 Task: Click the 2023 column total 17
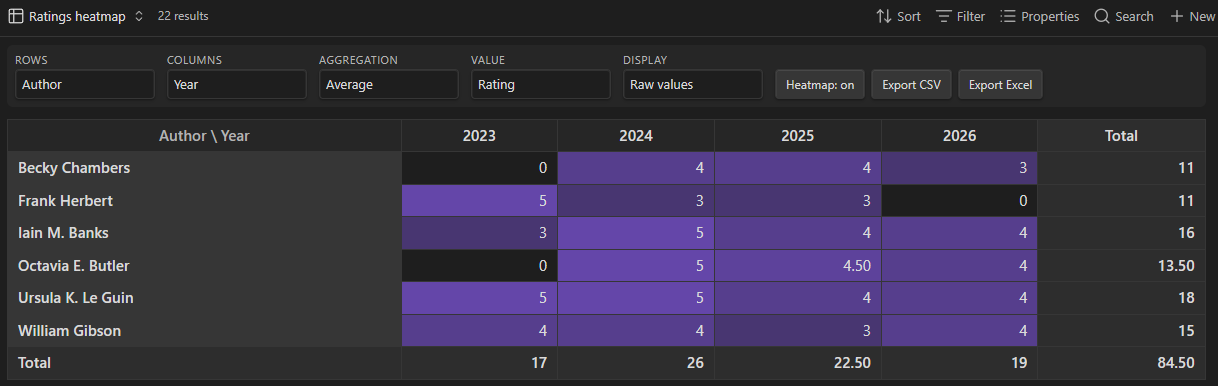point(480,363)
